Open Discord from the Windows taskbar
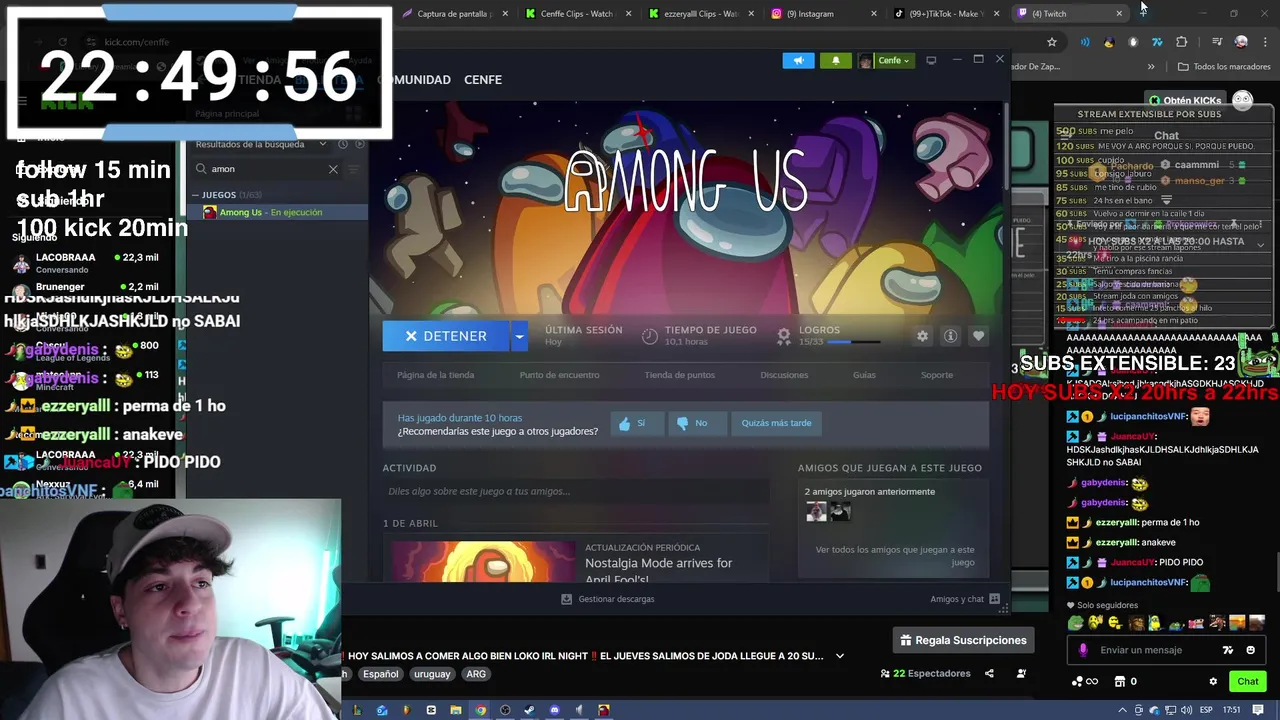The height and width of the screenshot is (720, 1280). [554, 710]
